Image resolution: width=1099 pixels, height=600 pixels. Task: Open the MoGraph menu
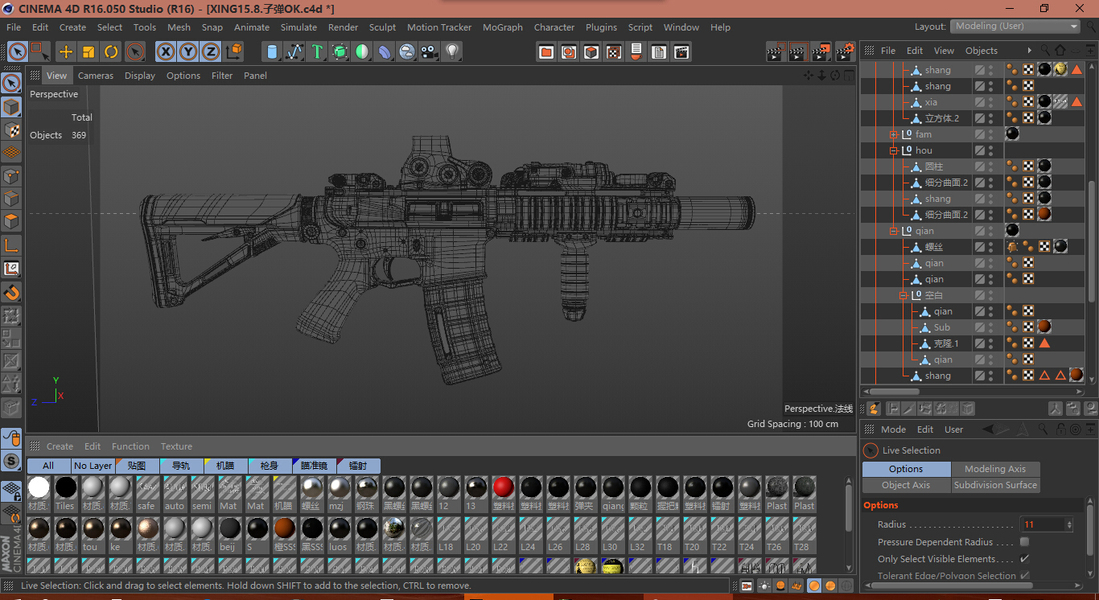pos(503,27)
